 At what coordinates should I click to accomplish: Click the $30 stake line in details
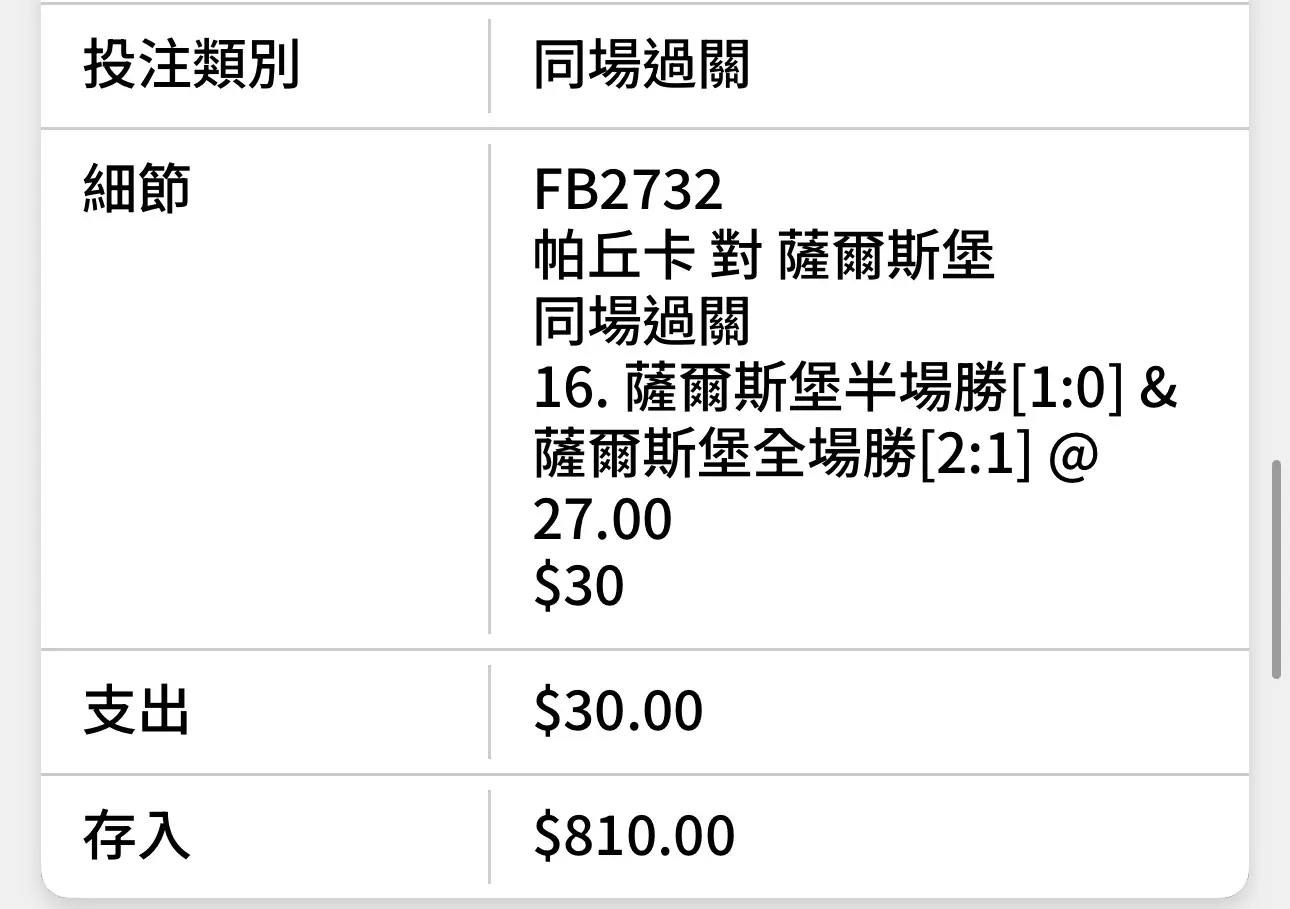coord(578,586)
